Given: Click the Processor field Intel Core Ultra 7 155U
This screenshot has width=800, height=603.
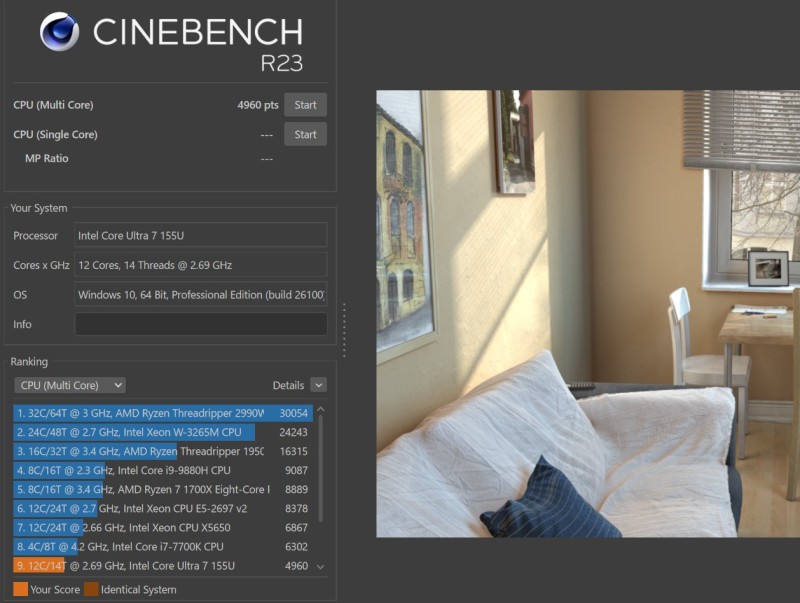Looking at the screenshot, I should click(201, 235).
